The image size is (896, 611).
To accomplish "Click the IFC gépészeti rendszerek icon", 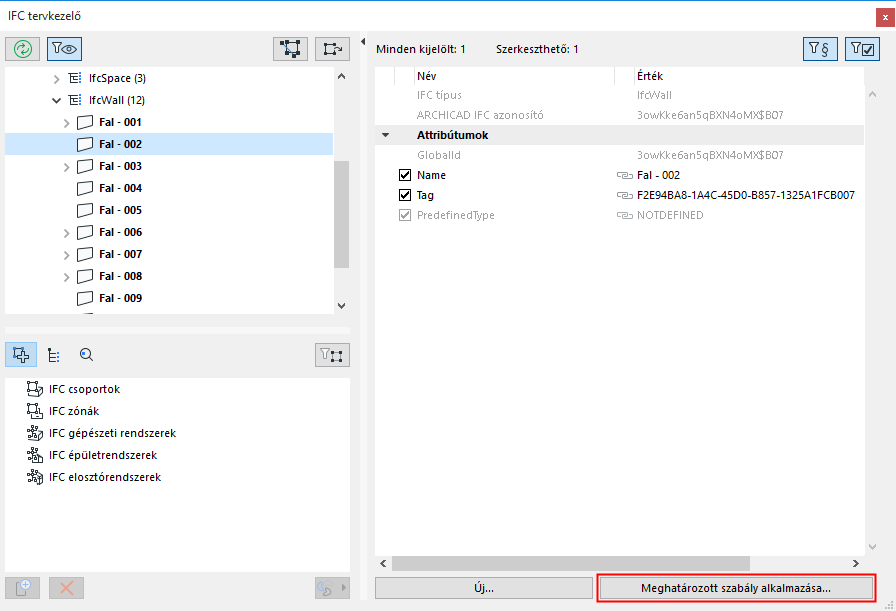I will [35, 433].
